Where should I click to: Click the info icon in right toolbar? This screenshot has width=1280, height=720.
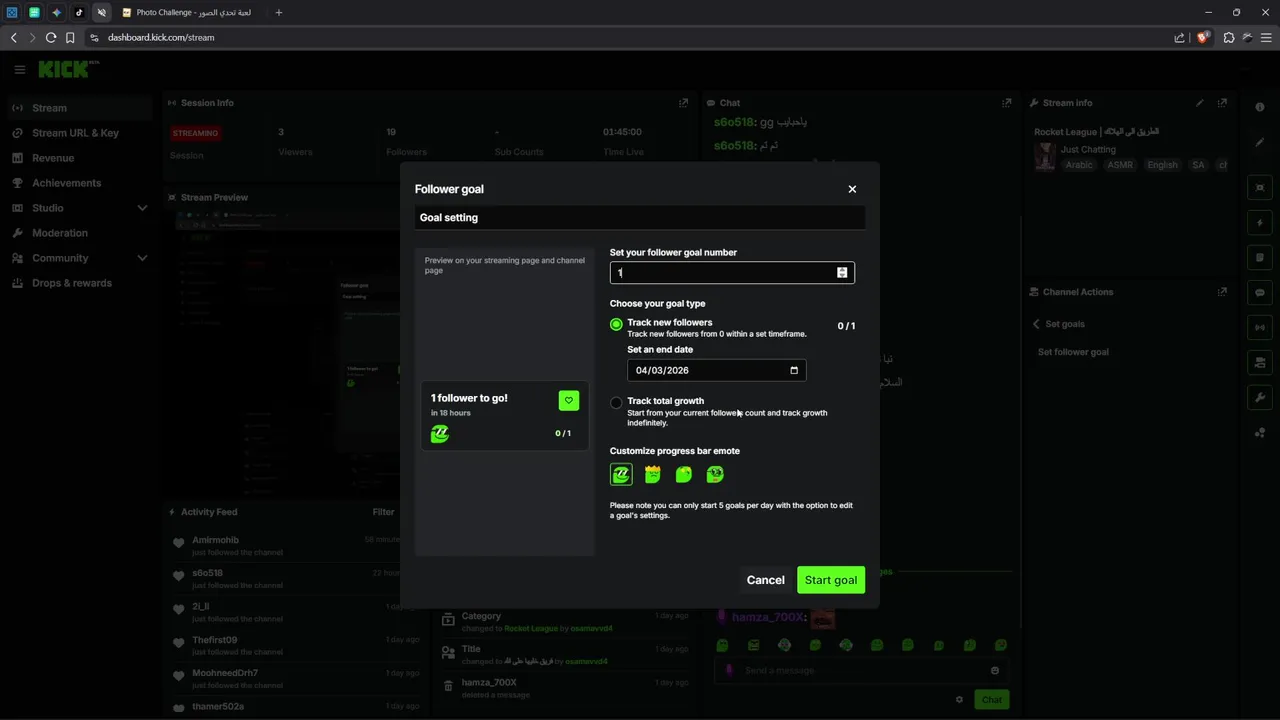click(x=1260, y=107)
